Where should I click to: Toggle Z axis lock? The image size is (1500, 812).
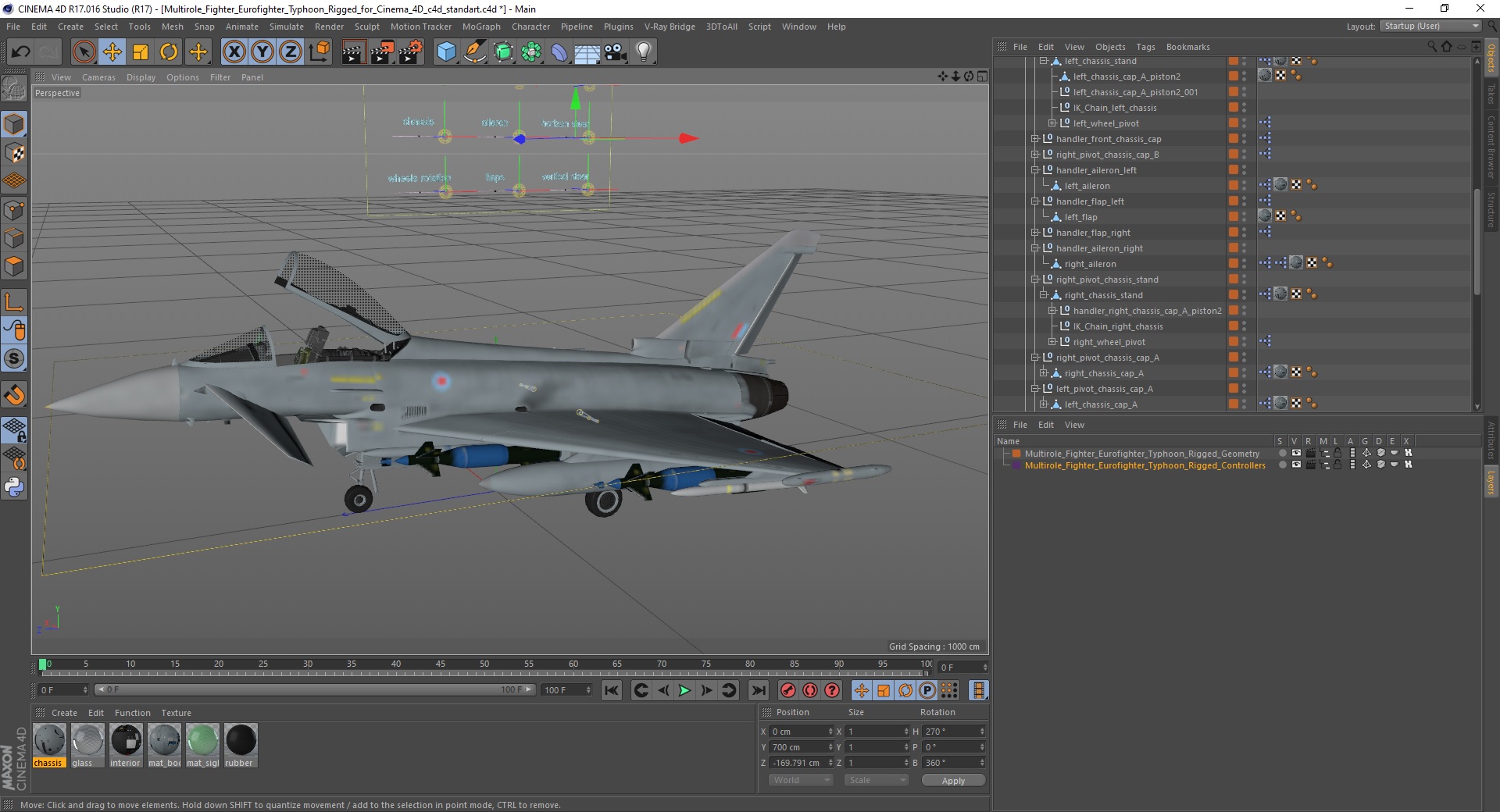tap(291, 52)
